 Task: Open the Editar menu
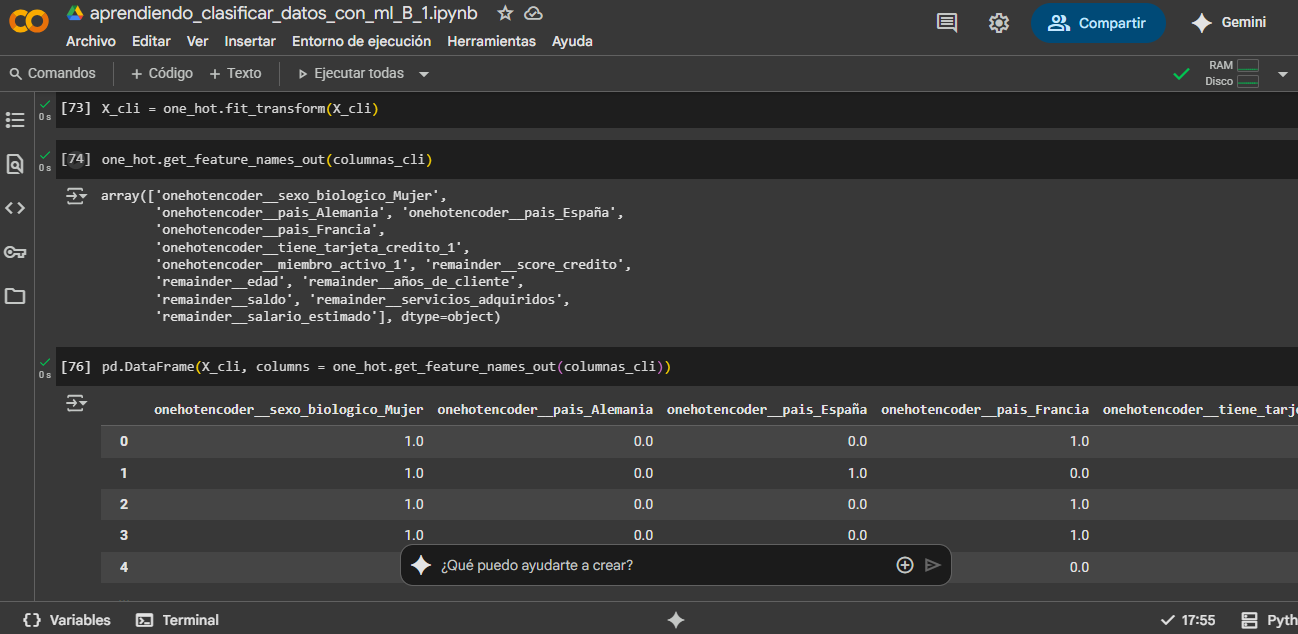[x=151, y=41]
